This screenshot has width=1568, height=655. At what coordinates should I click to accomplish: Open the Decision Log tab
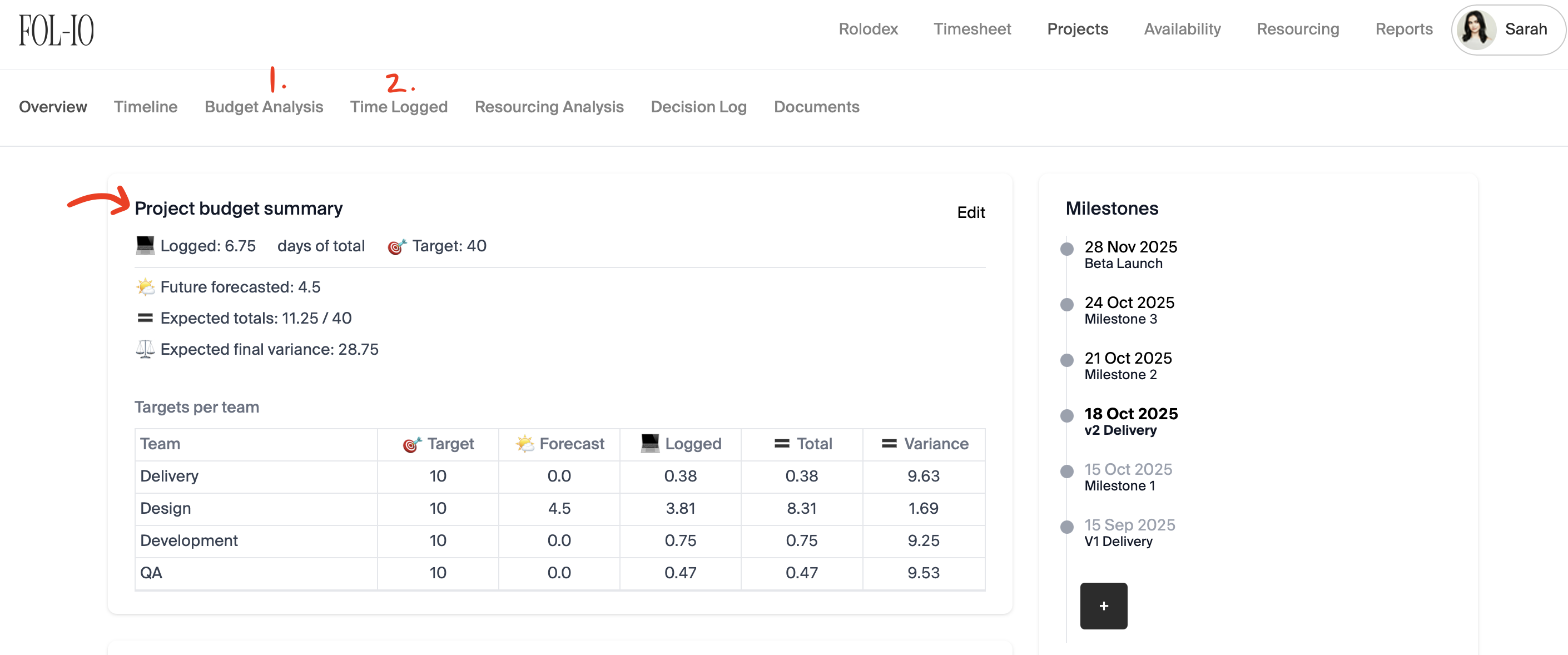[698, 107]
